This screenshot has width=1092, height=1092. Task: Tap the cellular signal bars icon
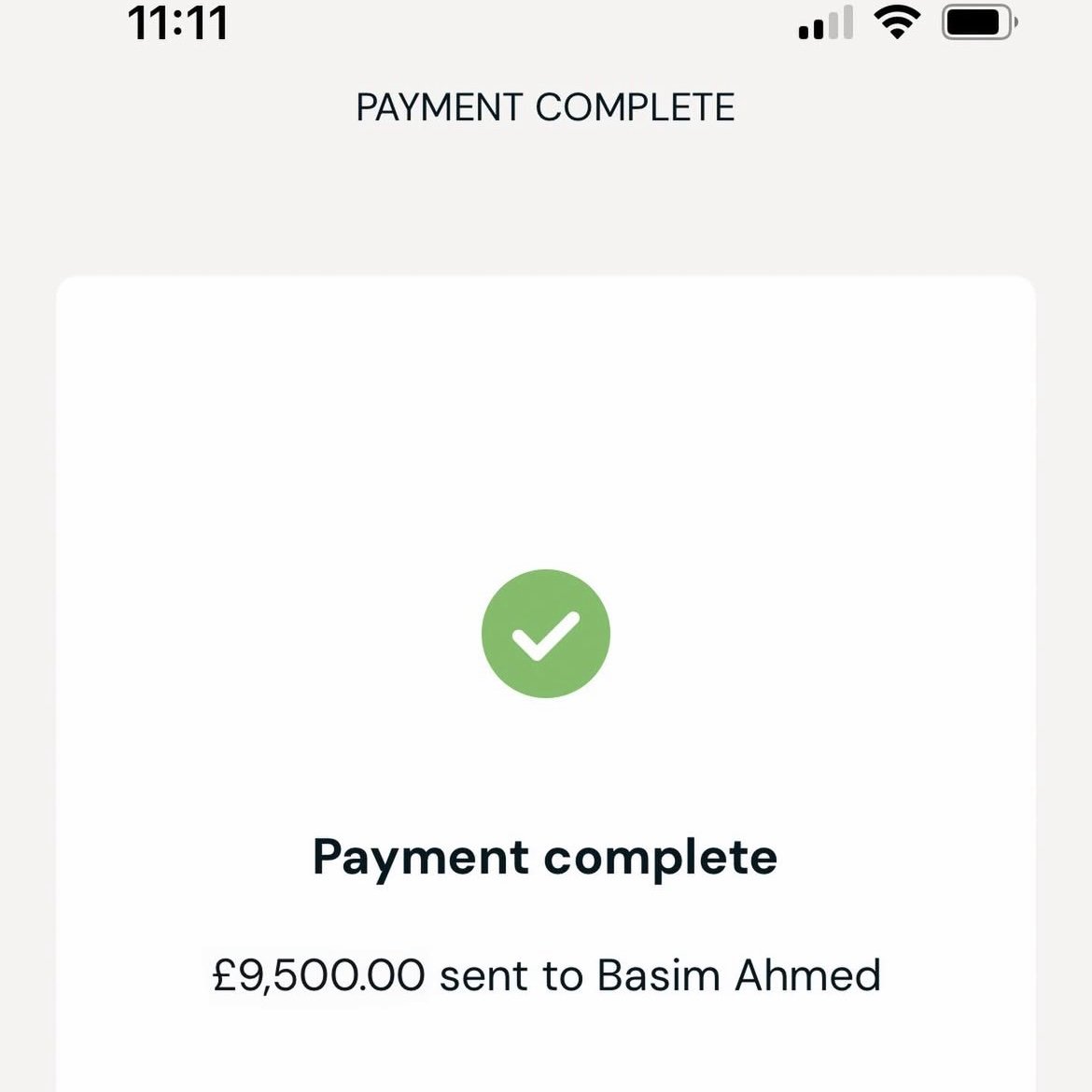click(826, 24)
